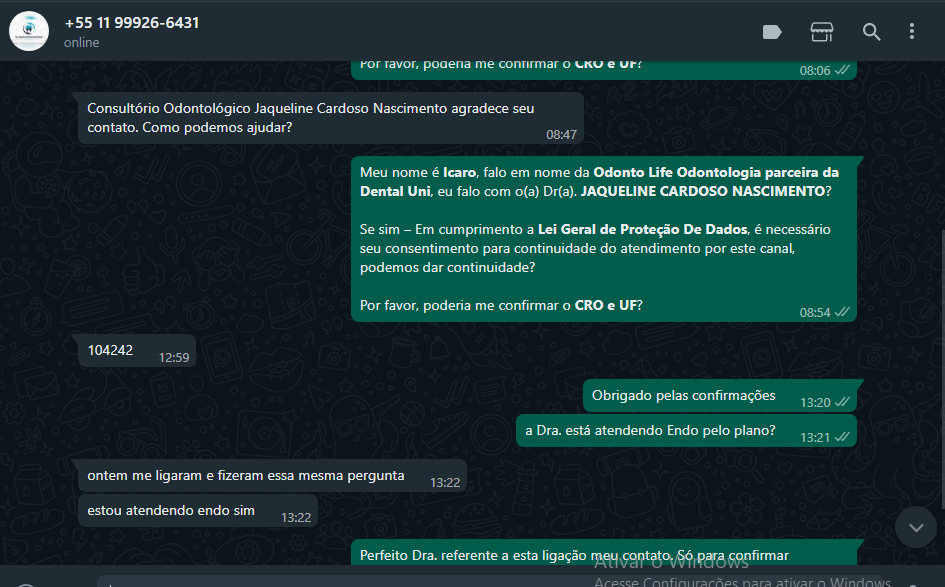Click the read-receipt checkmarks at 08:54
945x587 pixels.
tap(842, 312)
